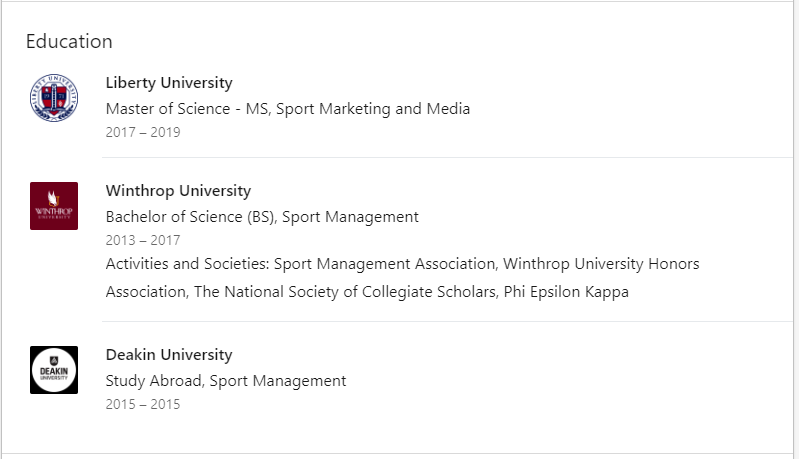
Task: Open the Winthrop University maroon logo
Action: pos(54,206)
